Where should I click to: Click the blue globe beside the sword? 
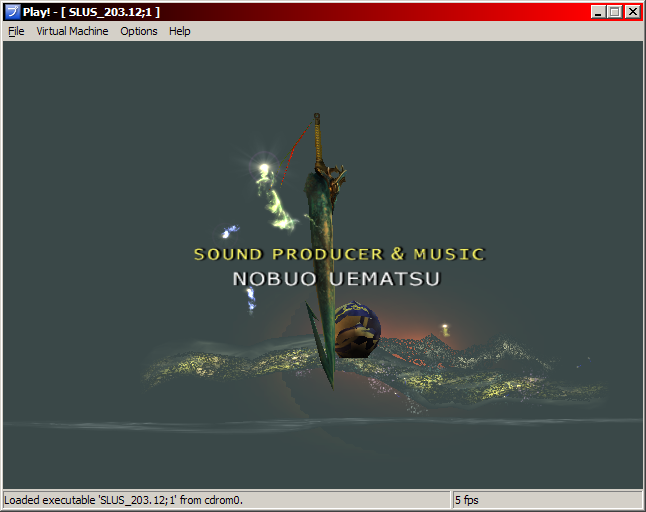(358, 328)
